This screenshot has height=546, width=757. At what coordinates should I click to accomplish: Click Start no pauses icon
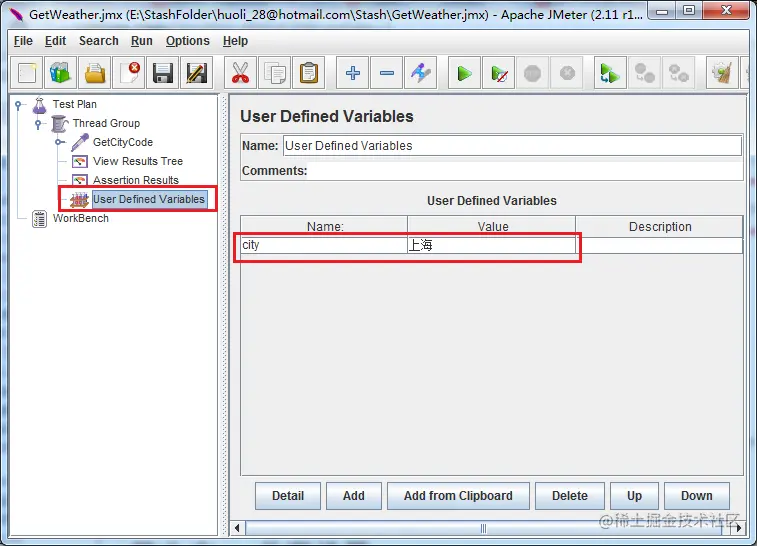[499, 73]
